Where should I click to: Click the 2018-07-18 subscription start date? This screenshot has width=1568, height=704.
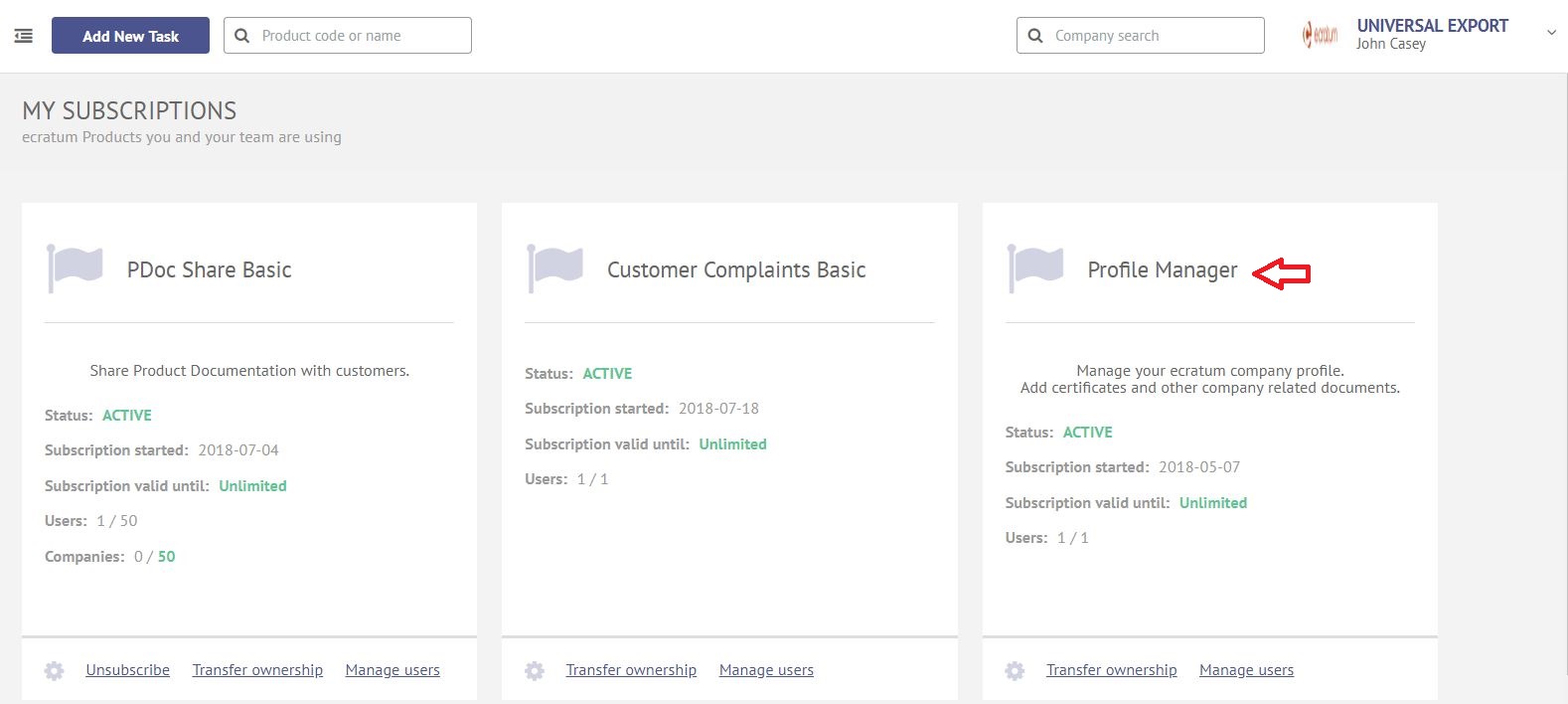(x=718, y=409)
